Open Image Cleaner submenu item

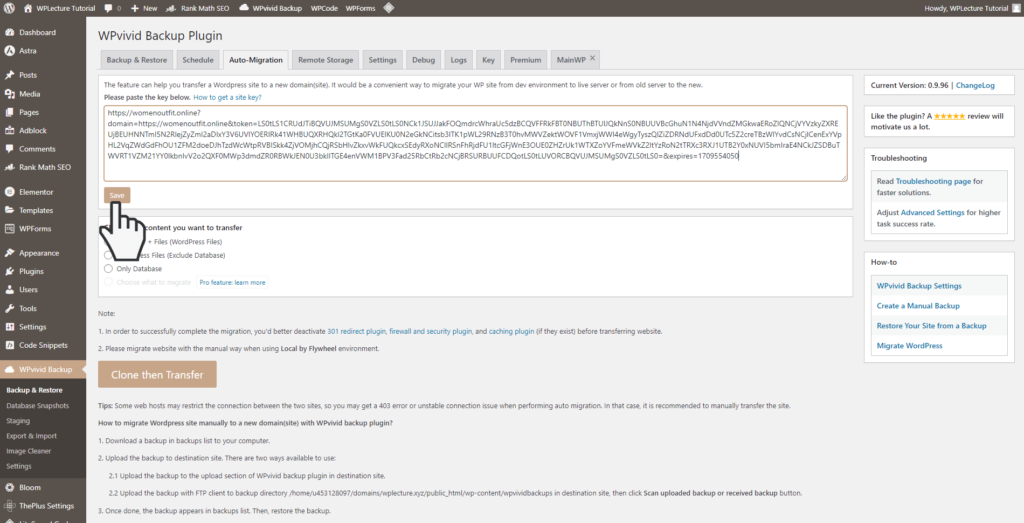point(29,451)
